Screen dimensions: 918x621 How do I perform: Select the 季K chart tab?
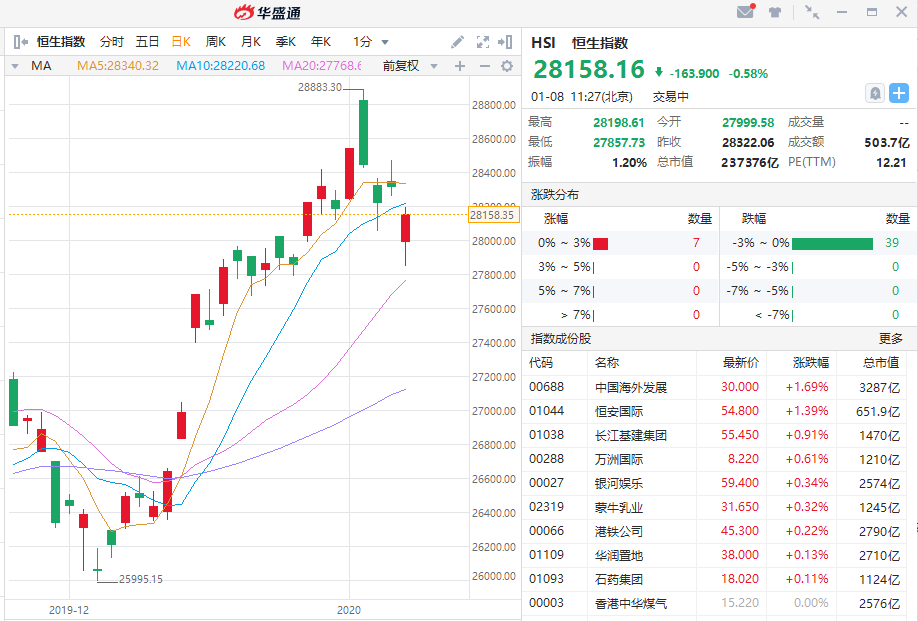(x=286, y=42)
